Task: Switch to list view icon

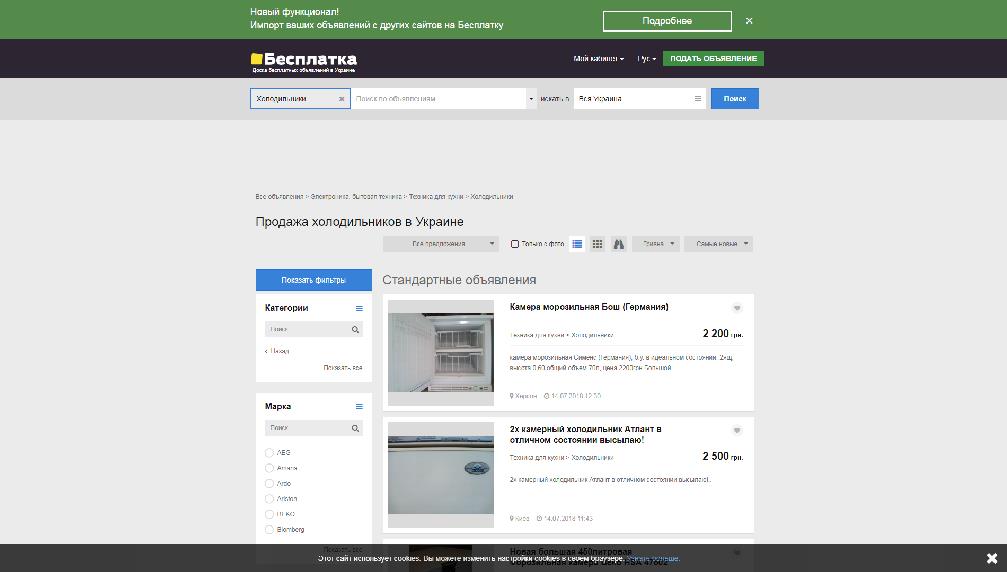Action: point(577,244)
